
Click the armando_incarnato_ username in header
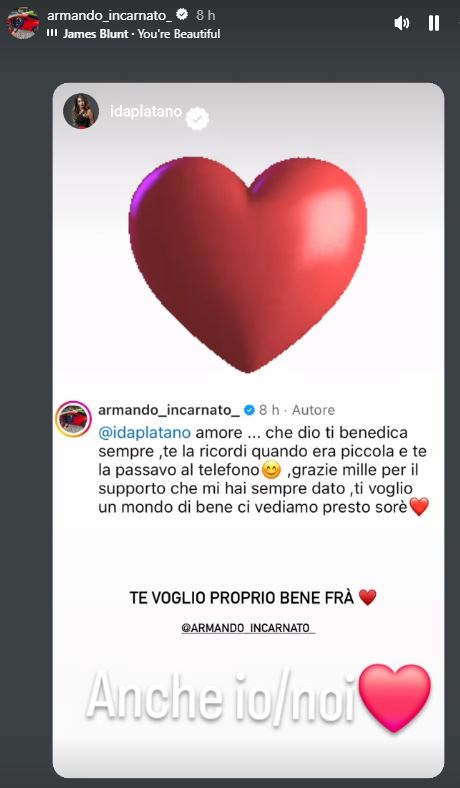110,16
